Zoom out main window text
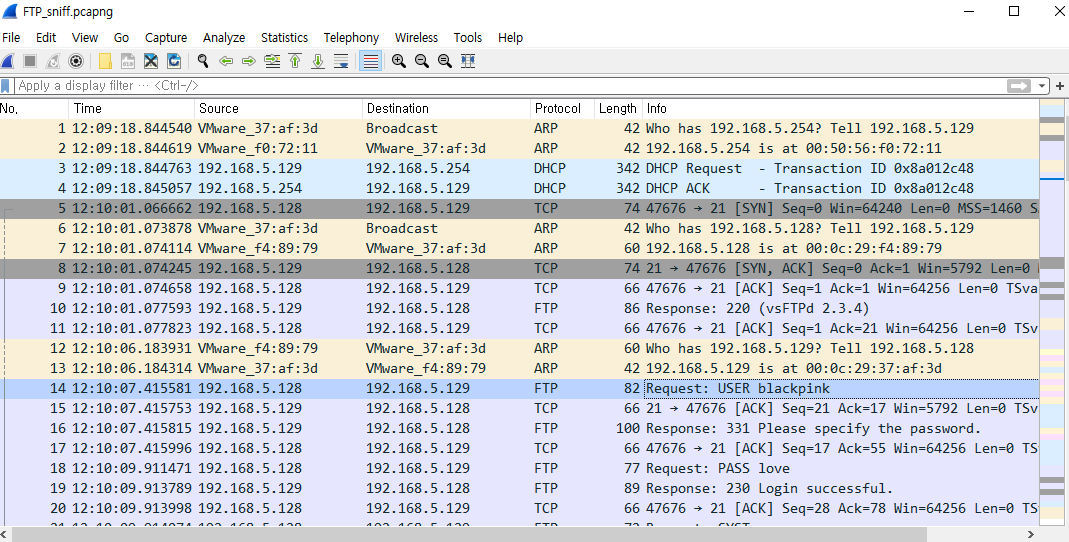The image size is (1069, 542). click(x=422, y=61)
